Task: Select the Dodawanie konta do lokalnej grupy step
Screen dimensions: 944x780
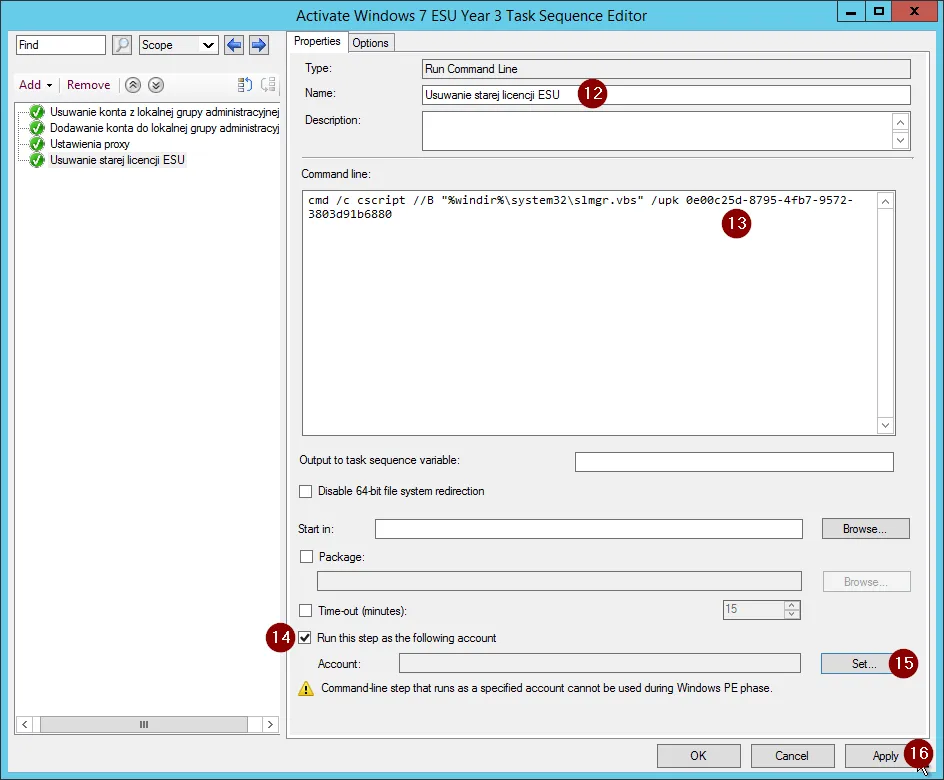Action: pos(164,128)
